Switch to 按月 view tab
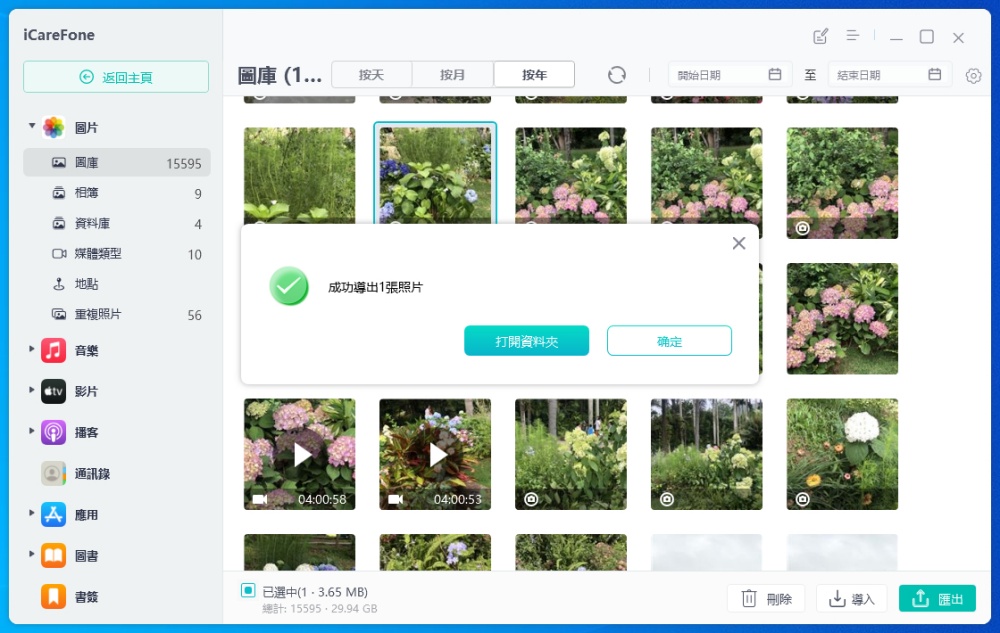 (452, 75)
